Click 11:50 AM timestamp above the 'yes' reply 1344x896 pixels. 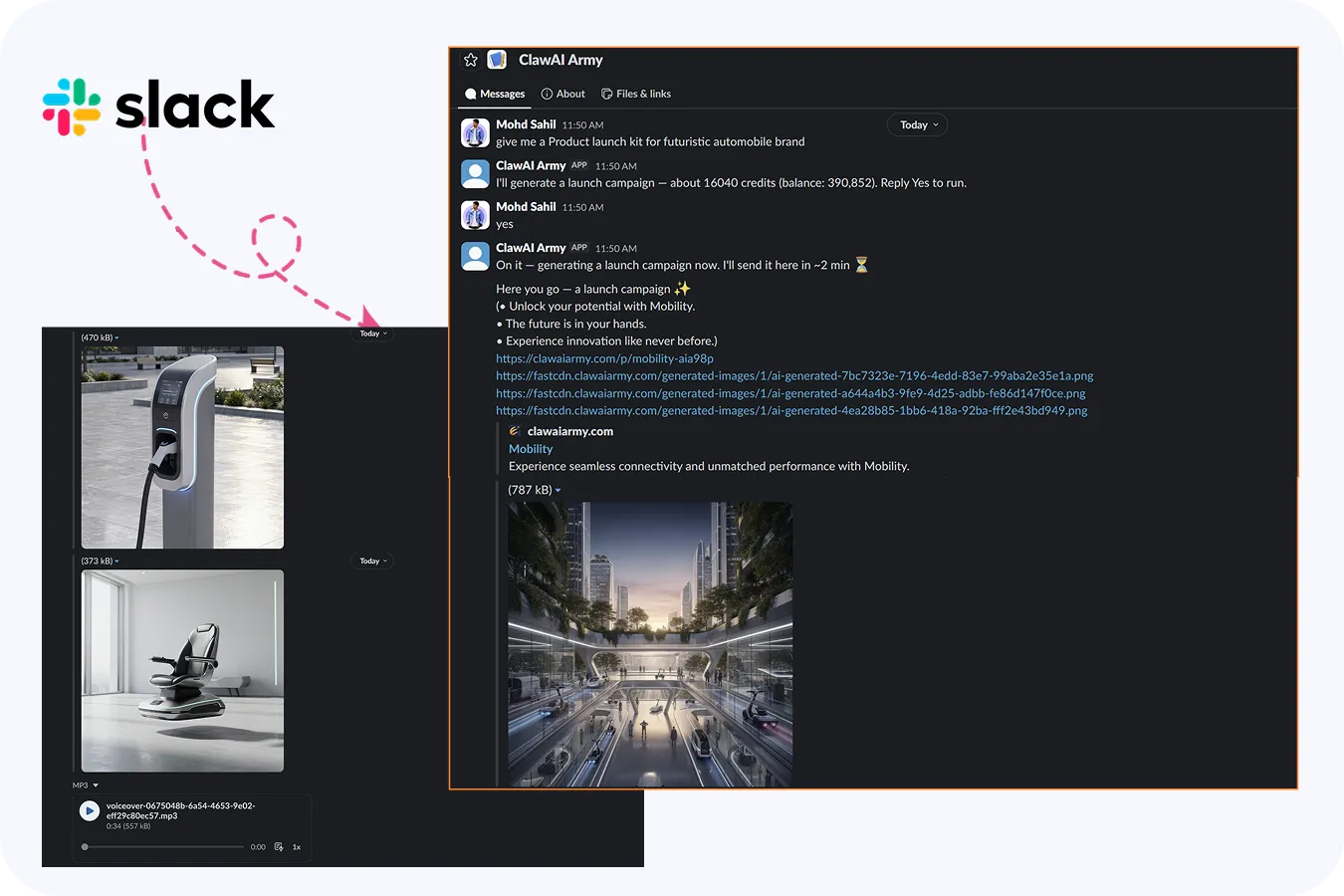[x=582, y=207]
